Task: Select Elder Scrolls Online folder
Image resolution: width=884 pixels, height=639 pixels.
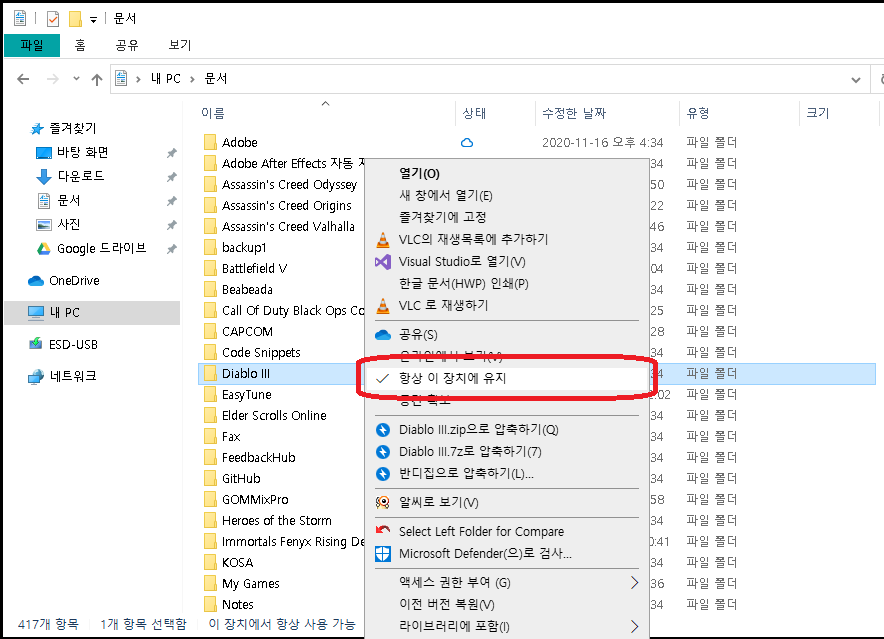Action: tap(274, 416)
